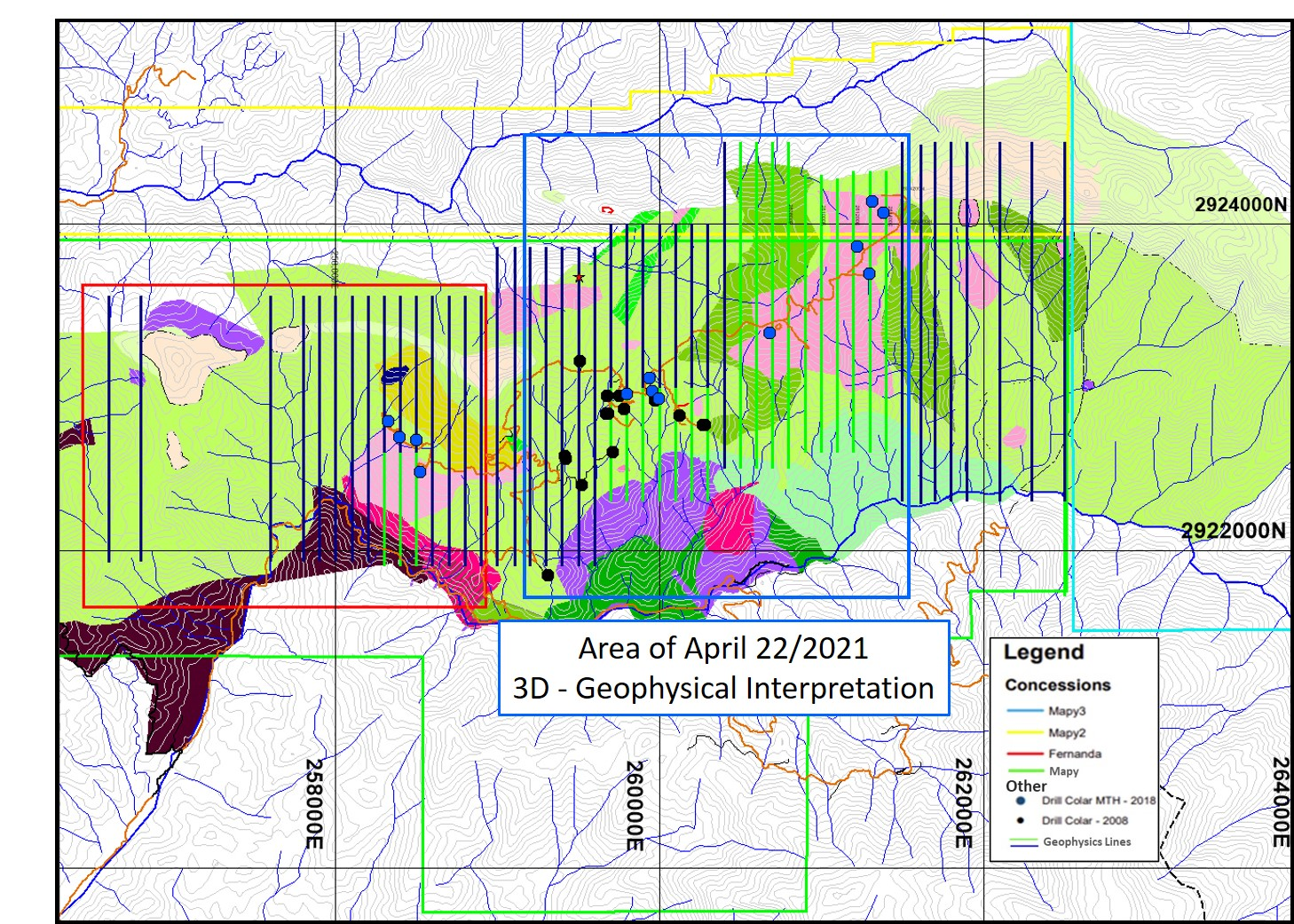
Task: Click the Drill Colar MTH - 2018 legend dot
Action: [x=1021, y=800]
